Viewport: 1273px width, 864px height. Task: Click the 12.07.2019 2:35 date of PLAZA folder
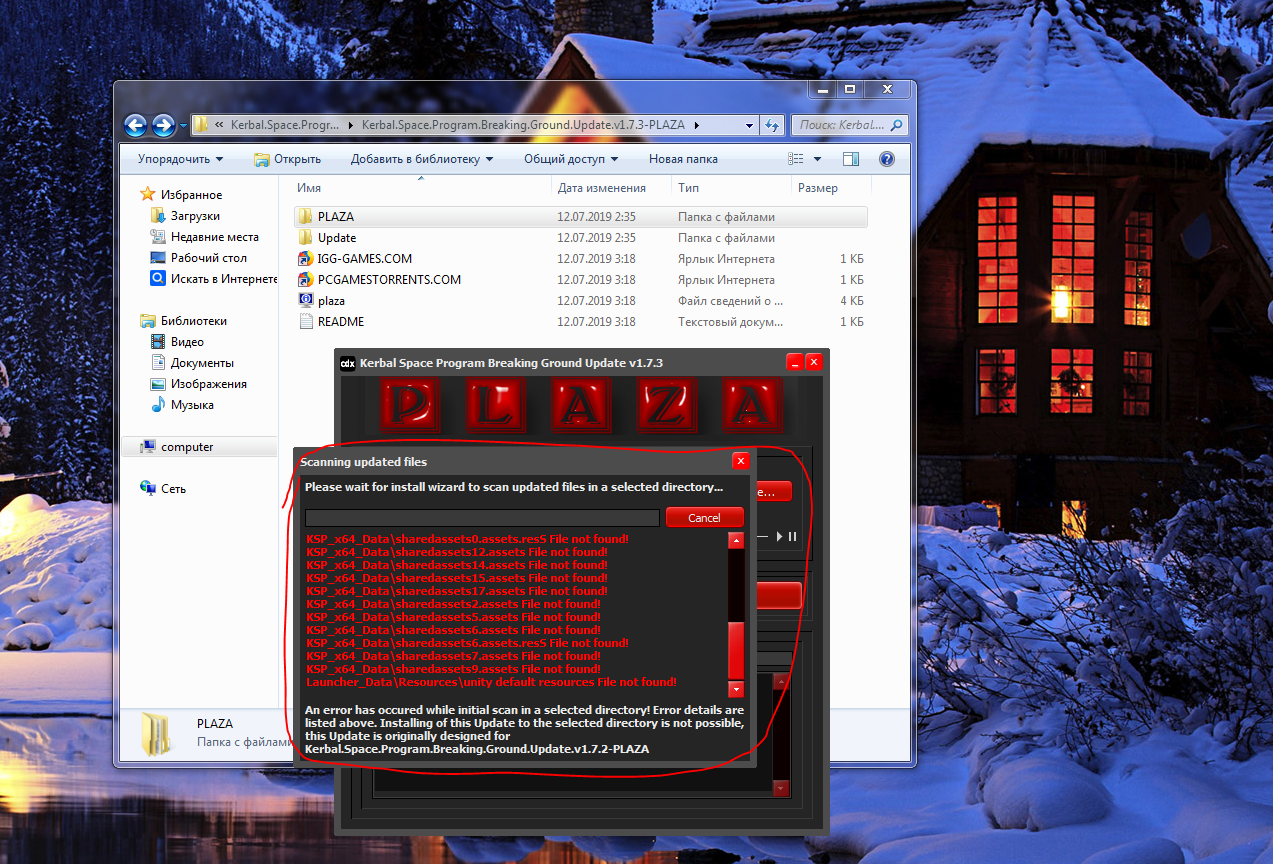(596, 216)
